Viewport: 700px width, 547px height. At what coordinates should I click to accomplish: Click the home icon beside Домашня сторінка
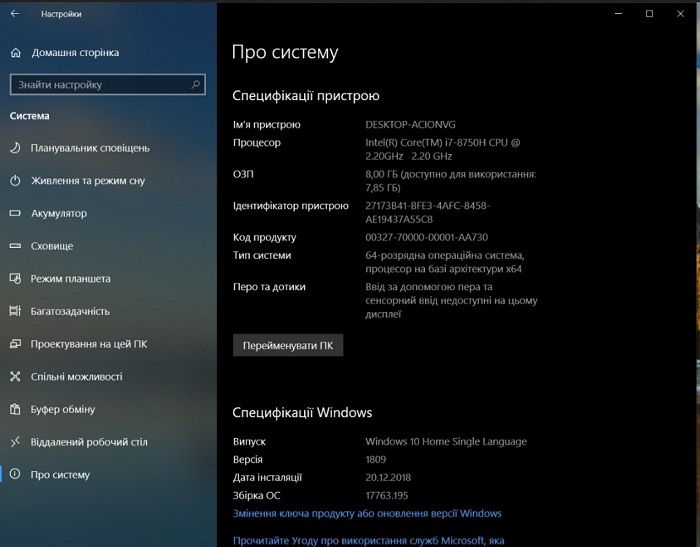(x=16, y=53)
